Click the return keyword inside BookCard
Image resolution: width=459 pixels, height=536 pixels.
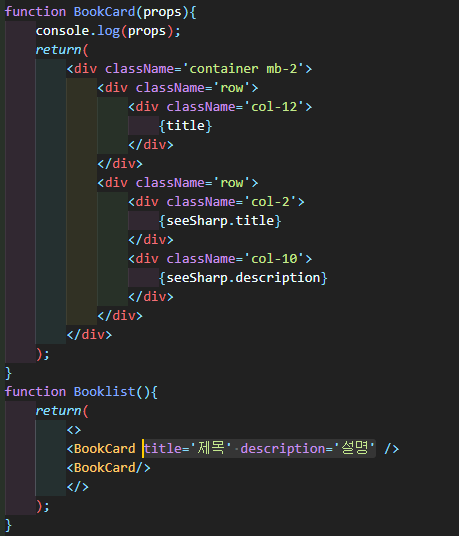pos(58,50)
